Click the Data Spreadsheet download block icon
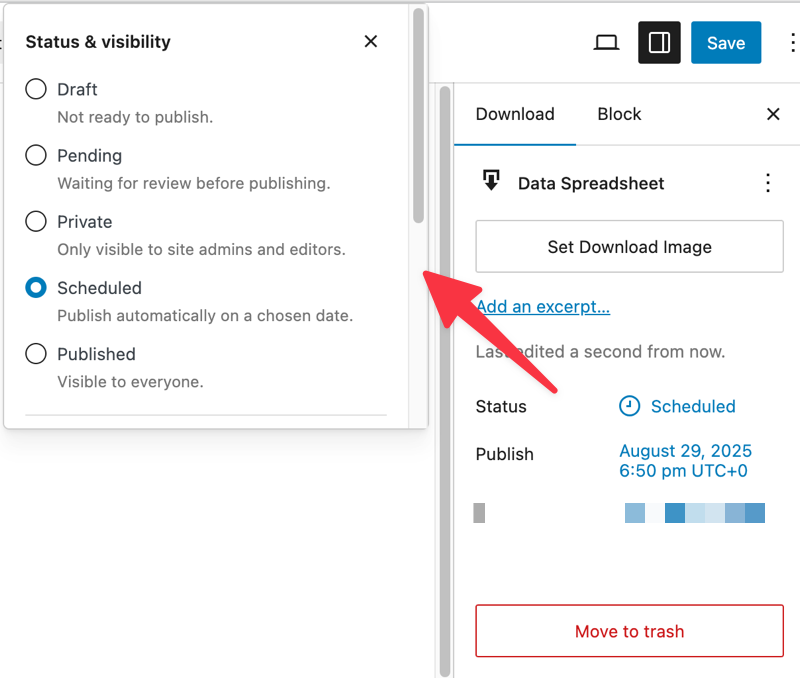The height and width of the screenshot is (678, 800). tap(490, 182)
